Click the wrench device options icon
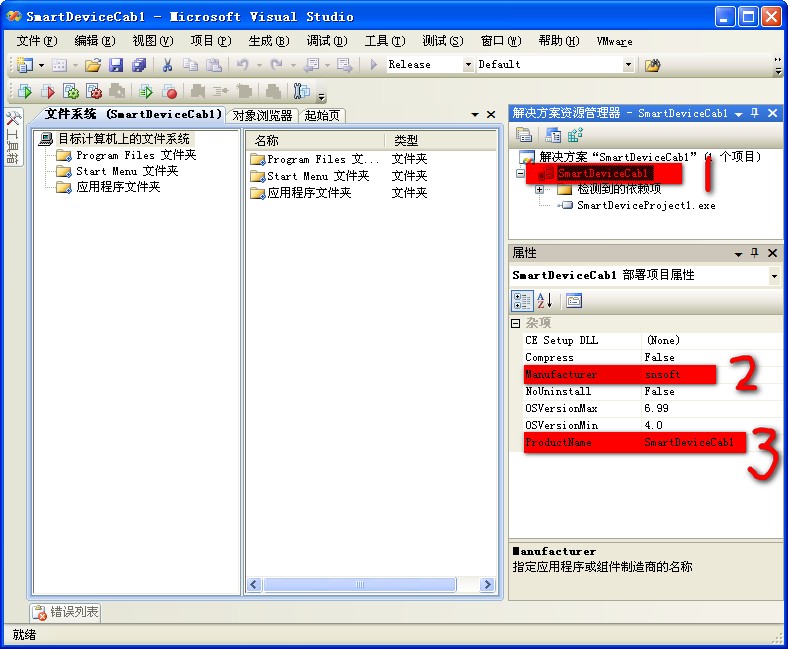 301,91
